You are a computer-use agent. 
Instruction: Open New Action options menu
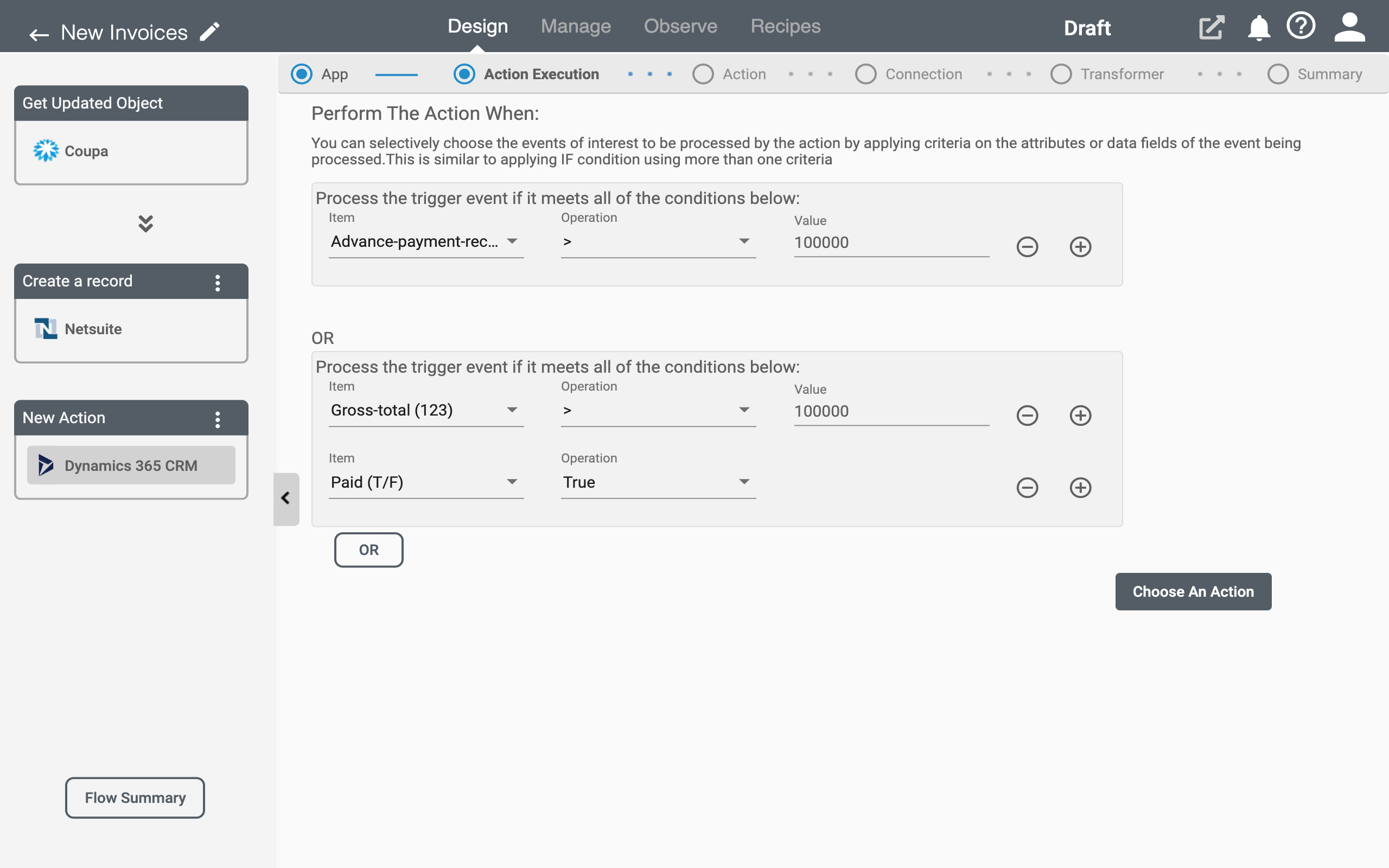click(218, 419)
